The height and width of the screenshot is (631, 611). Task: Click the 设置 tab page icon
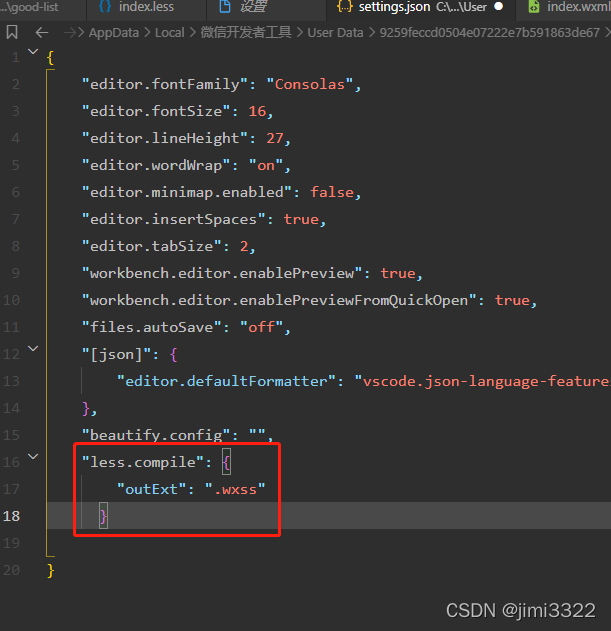pos(225,6)
